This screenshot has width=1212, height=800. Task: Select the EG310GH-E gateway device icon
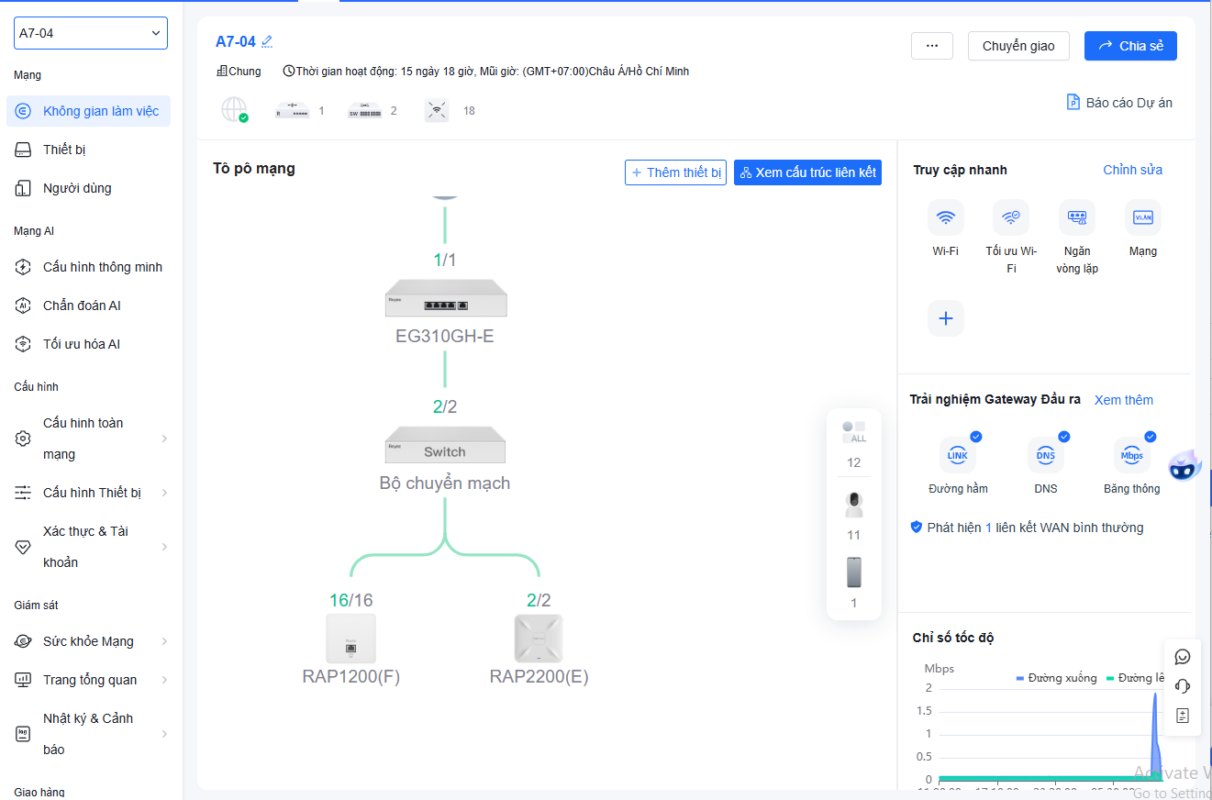(445, 299)
